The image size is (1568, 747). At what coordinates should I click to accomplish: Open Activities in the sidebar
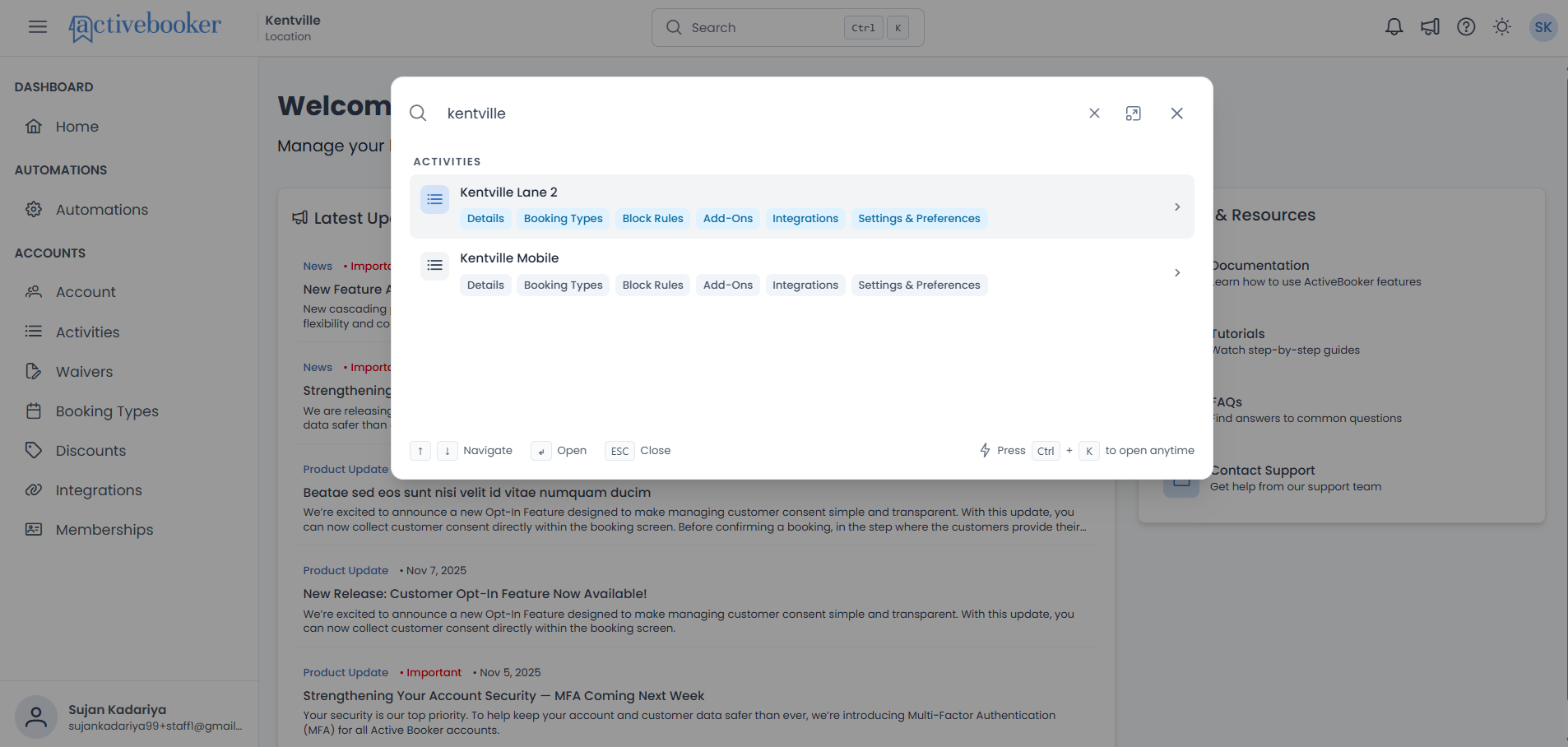pos(87,332)
